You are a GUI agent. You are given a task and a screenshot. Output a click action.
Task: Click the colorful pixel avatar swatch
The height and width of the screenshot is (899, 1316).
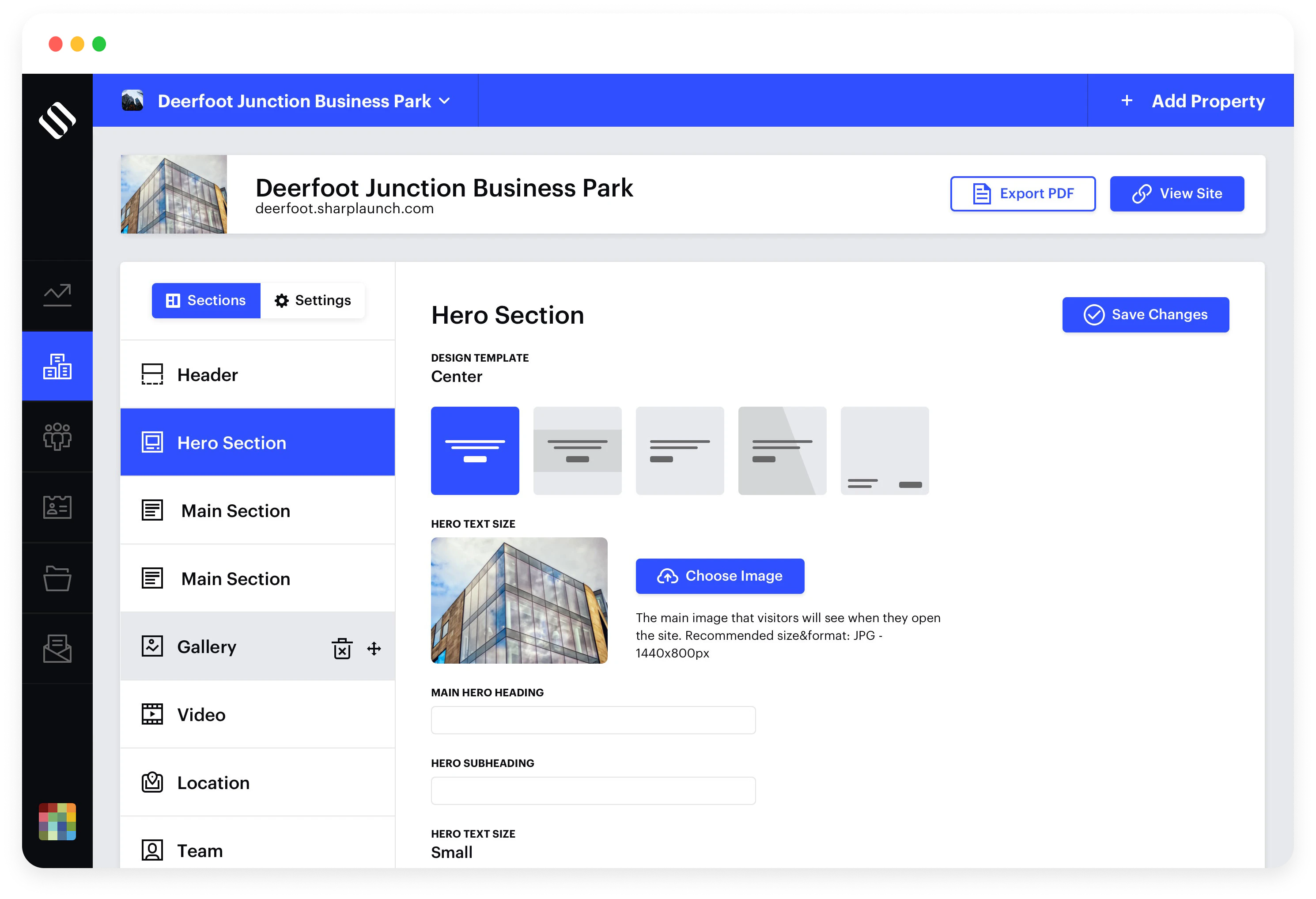(57, 821)
